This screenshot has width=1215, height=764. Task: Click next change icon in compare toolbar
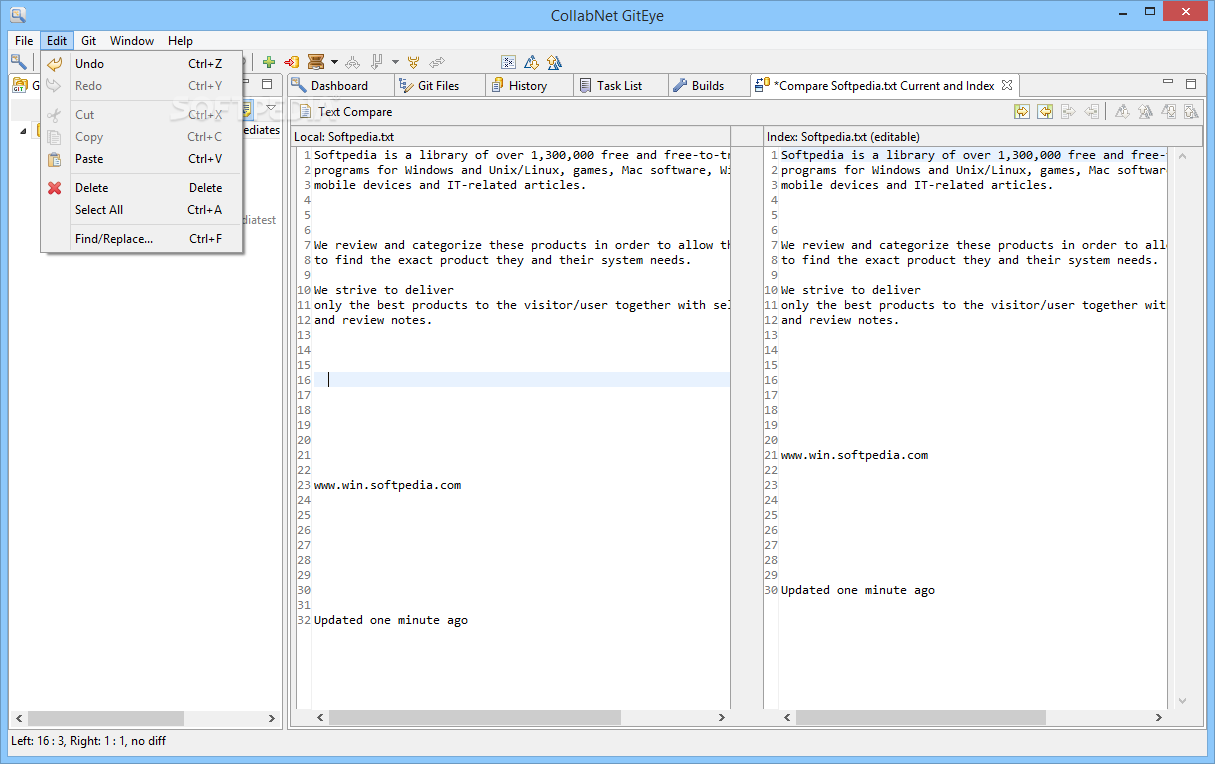pyautogui.click(x=1168, y=112)
